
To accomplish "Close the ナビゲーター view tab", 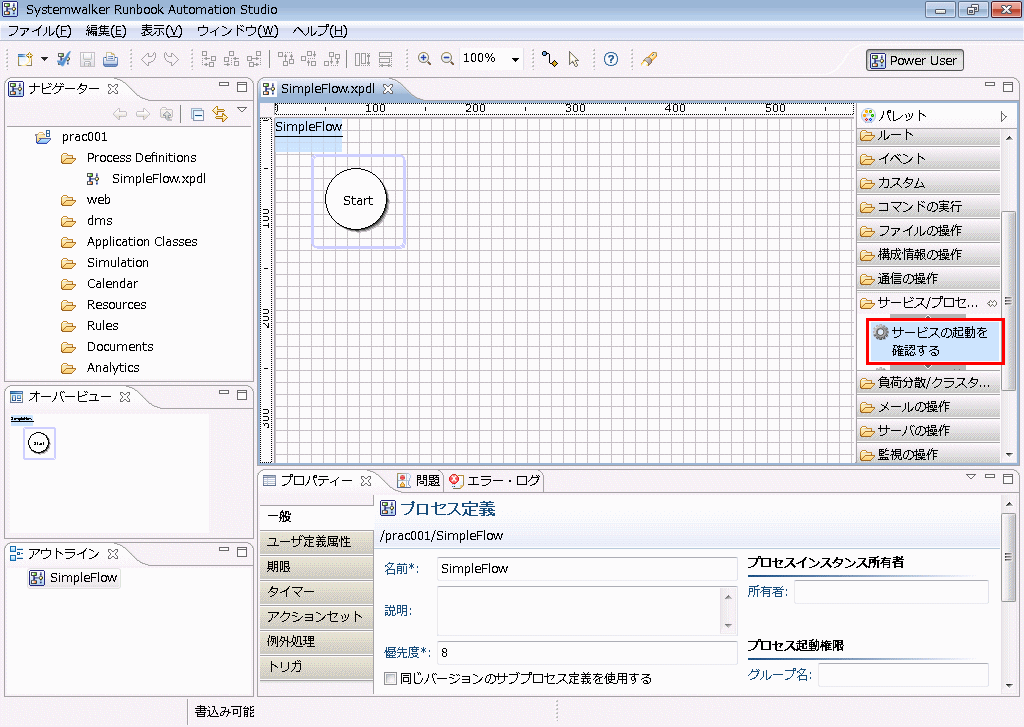I will point(113,88).
